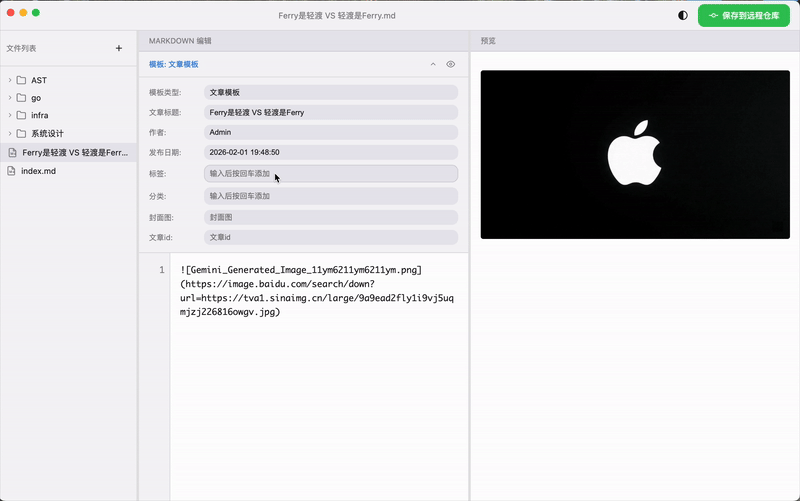The image size is (800, 501).
Task: Click the go folder label
Action: pyautogui.click(x=36, y=98)
